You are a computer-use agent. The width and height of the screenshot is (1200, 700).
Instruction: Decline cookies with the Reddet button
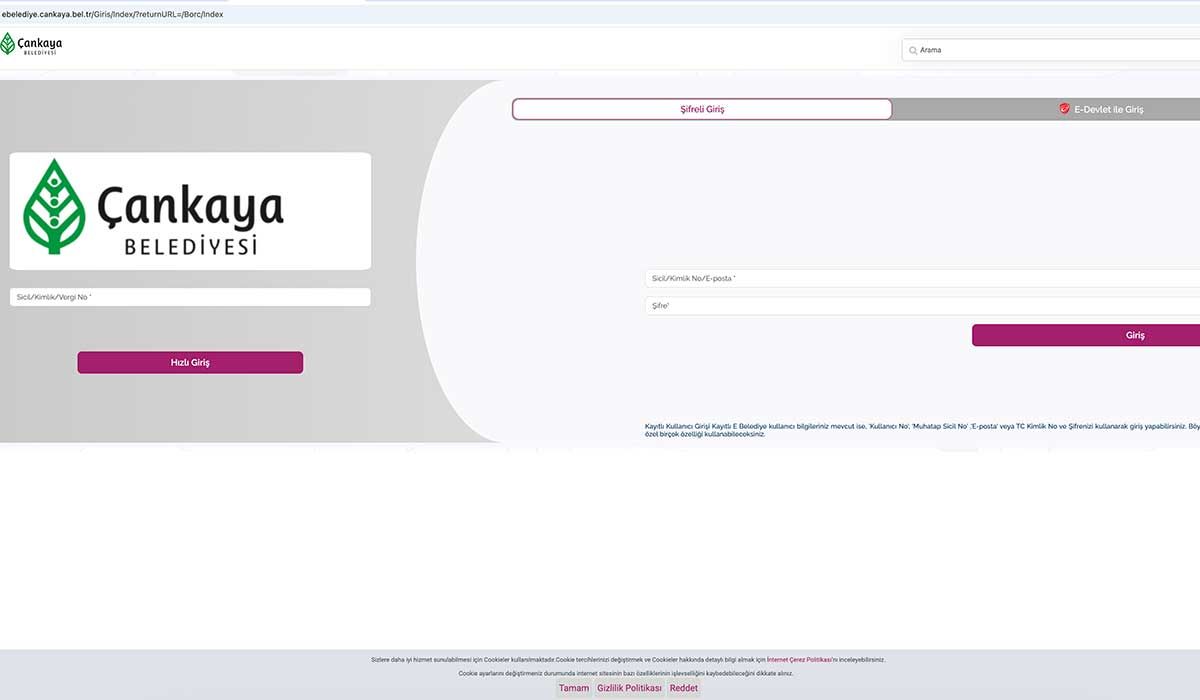tap(684, 688)
